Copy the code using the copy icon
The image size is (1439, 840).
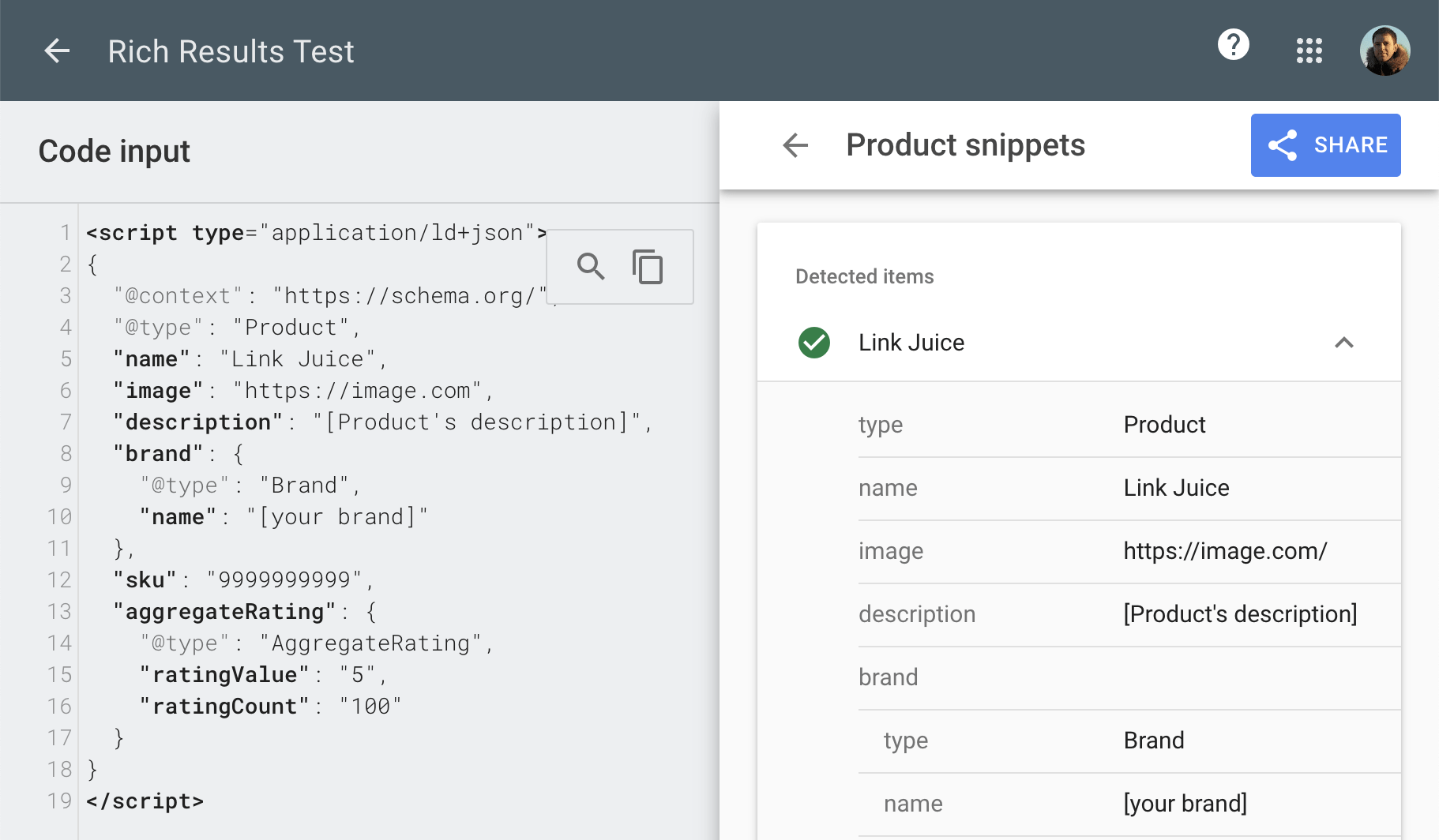click(x=648, y=267)
